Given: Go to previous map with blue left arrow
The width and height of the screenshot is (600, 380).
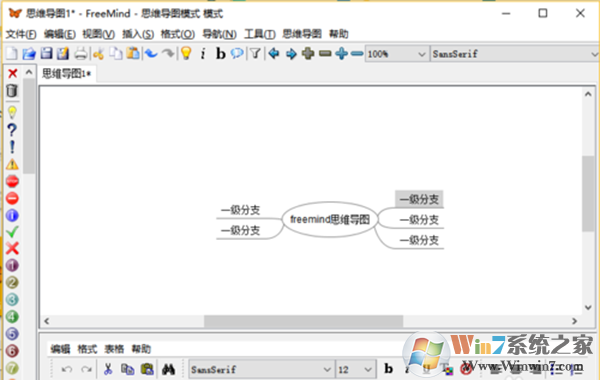Looking at the screenshot, I should 274,54.
